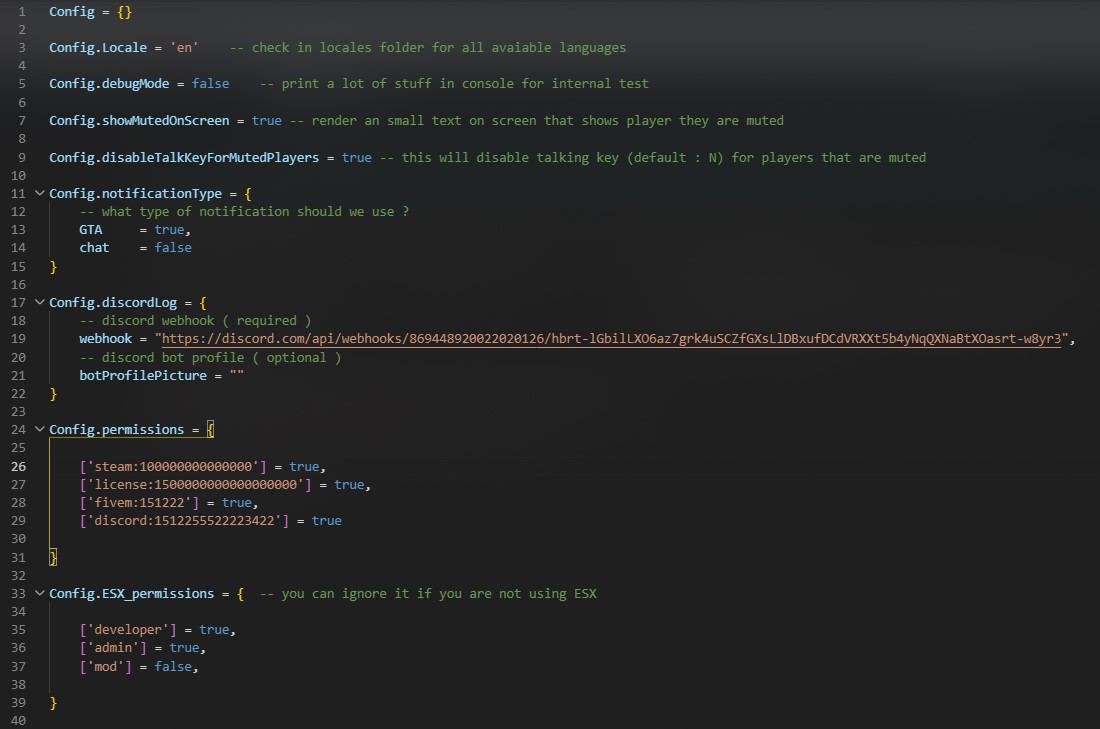Click comment about ignoring if not using ESX
The height and width of the screenshot is (729, 1100).
point(428,594)
